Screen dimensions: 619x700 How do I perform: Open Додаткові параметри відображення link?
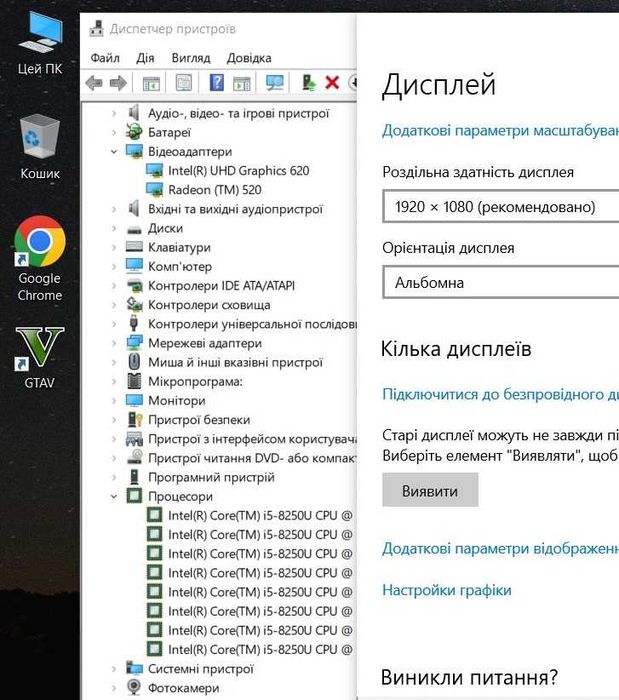[500, 548]
